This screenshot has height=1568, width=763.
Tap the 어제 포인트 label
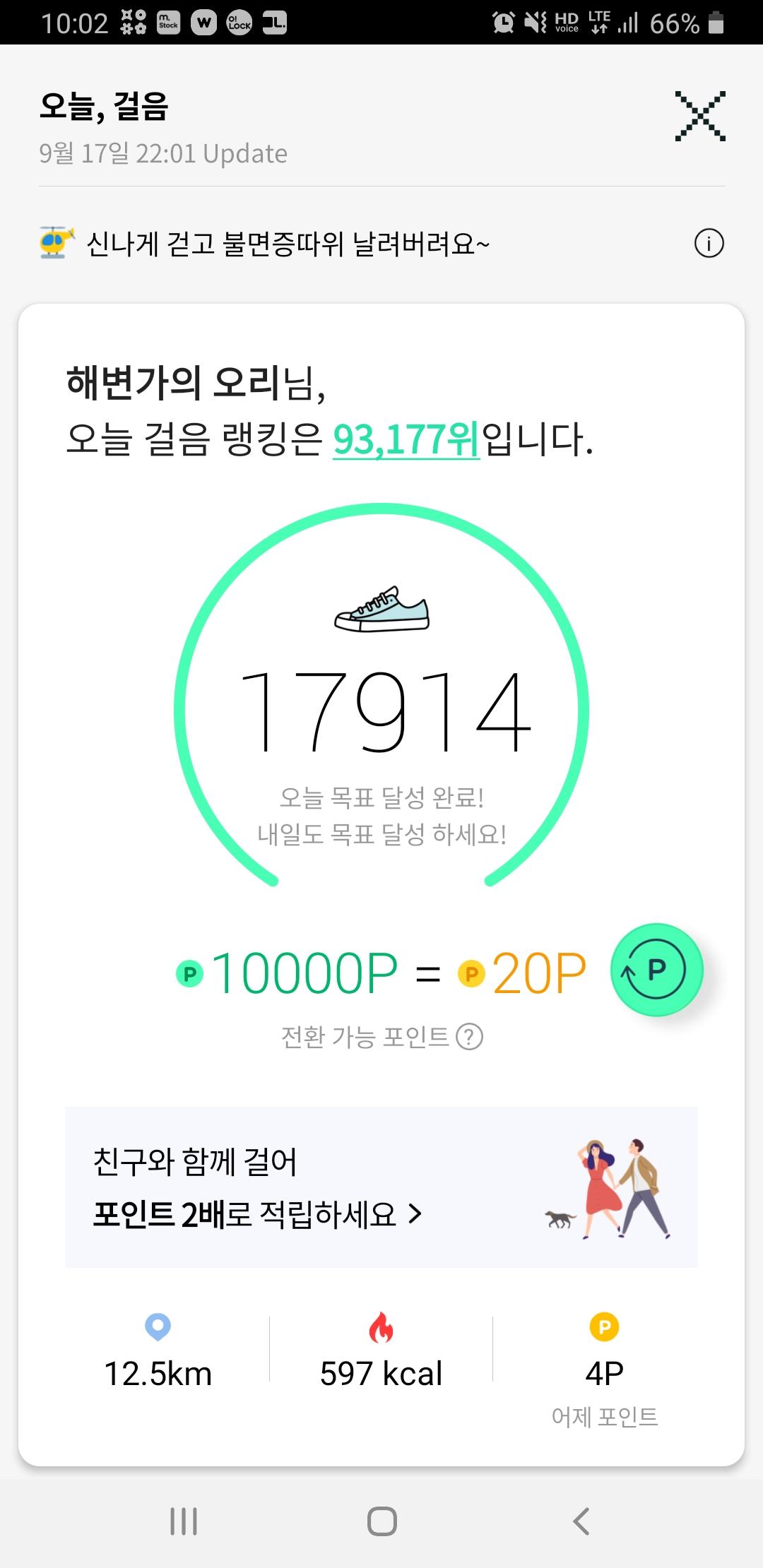tap(604, 1417)
